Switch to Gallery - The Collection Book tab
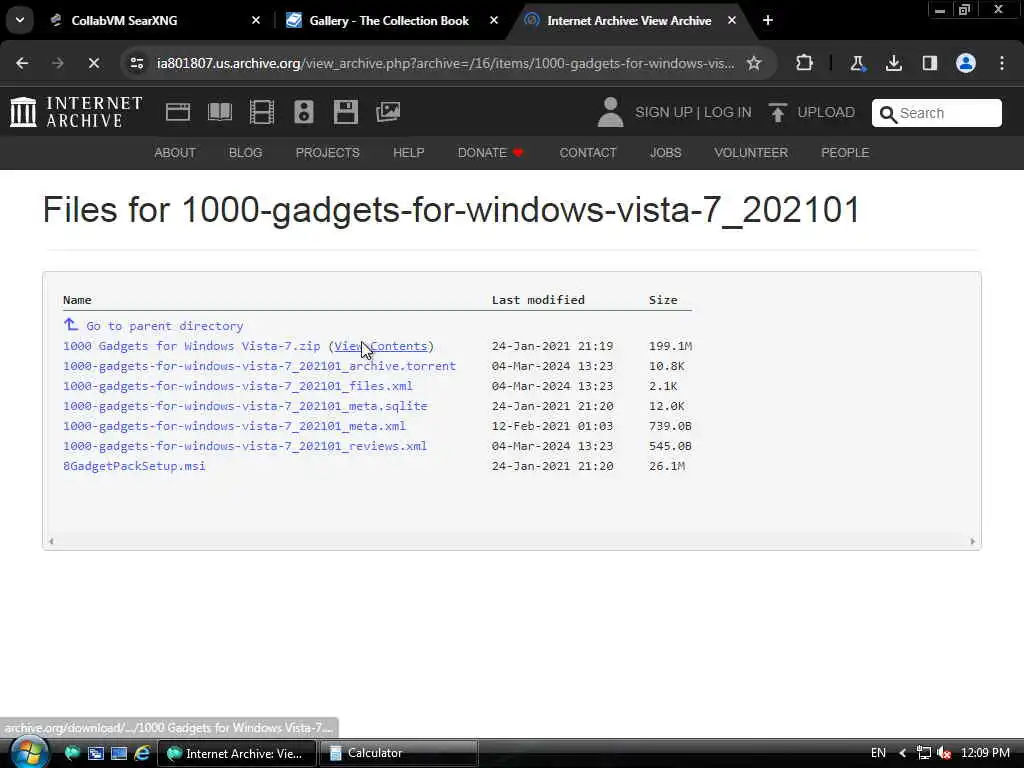Image resolution: width=1024 pixels, height=768 pixels. click(392, 21)
